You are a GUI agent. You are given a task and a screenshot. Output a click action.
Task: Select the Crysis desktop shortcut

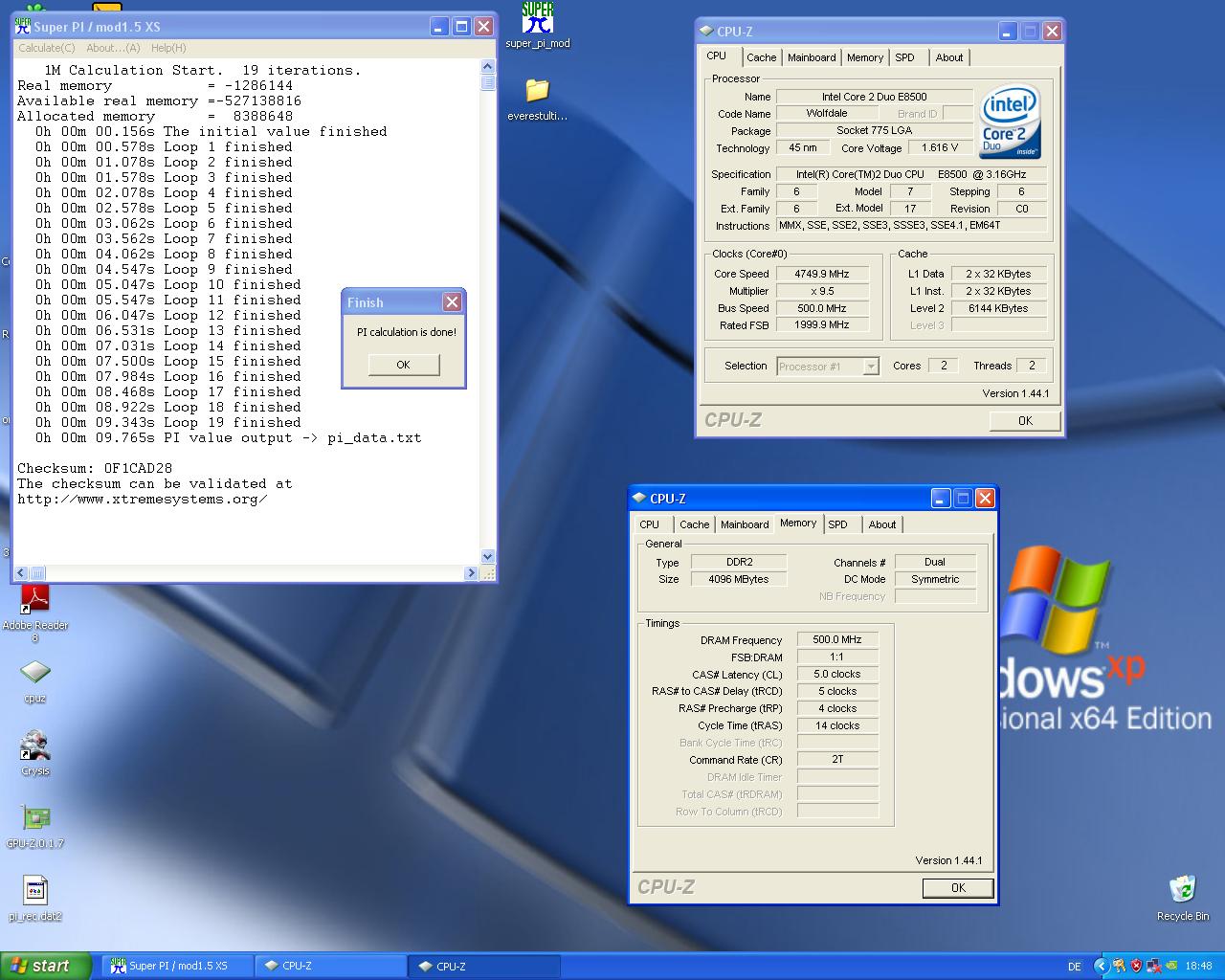(x=34, y=754)
